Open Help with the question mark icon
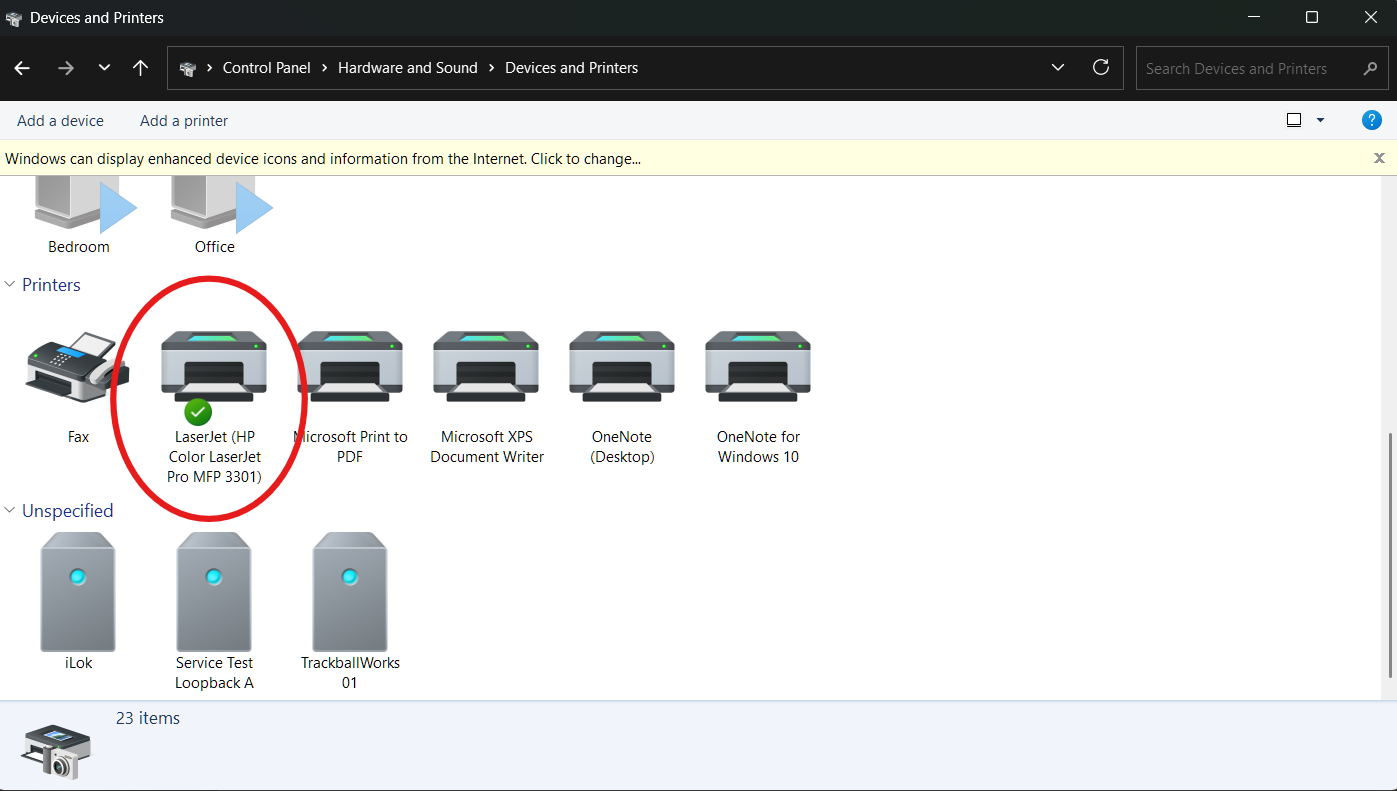1397x791 pixels. (x=1371, y=119)
